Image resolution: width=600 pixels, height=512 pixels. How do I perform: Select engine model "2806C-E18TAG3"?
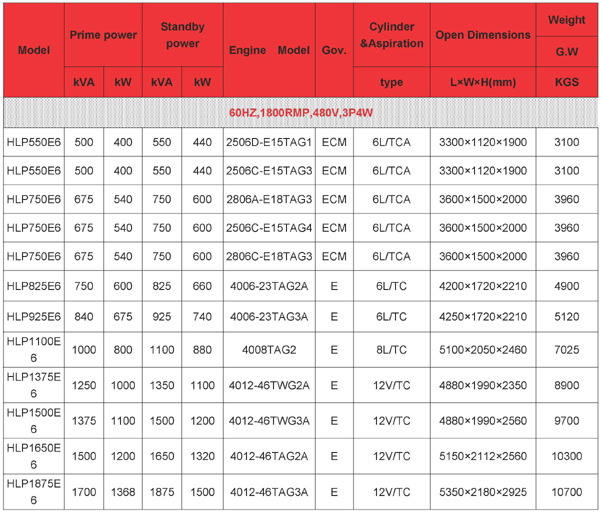tap(269, 256)
